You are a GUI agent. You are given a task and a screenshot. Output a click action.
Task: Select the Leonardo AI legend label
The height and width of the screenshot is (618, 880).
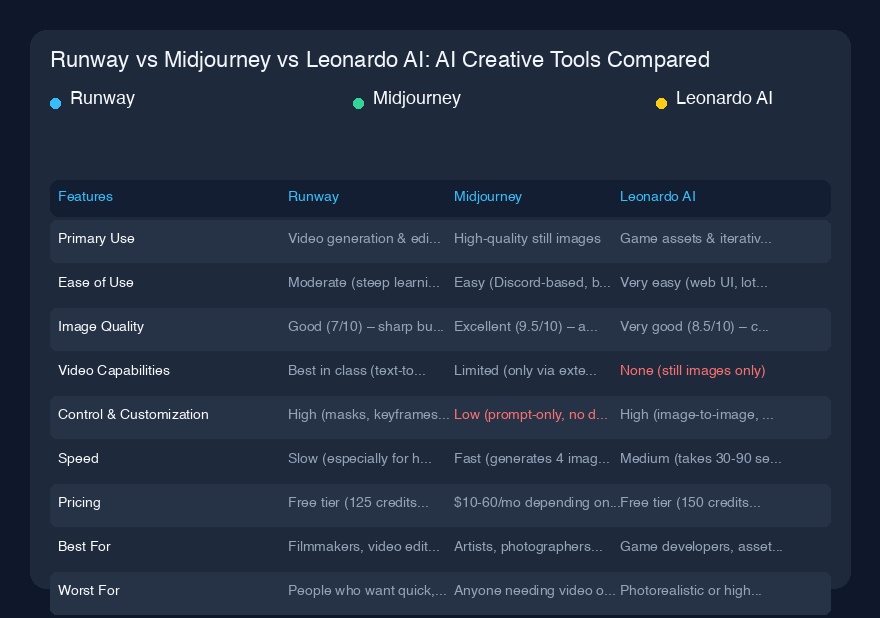pyautogui.click(x=725, y=98)
